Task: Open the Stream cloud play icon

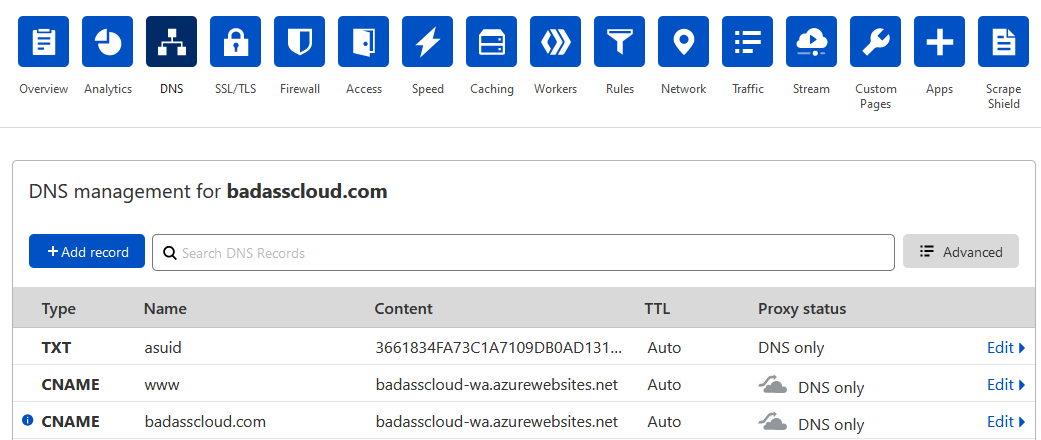Action: (x=811, y=42)
